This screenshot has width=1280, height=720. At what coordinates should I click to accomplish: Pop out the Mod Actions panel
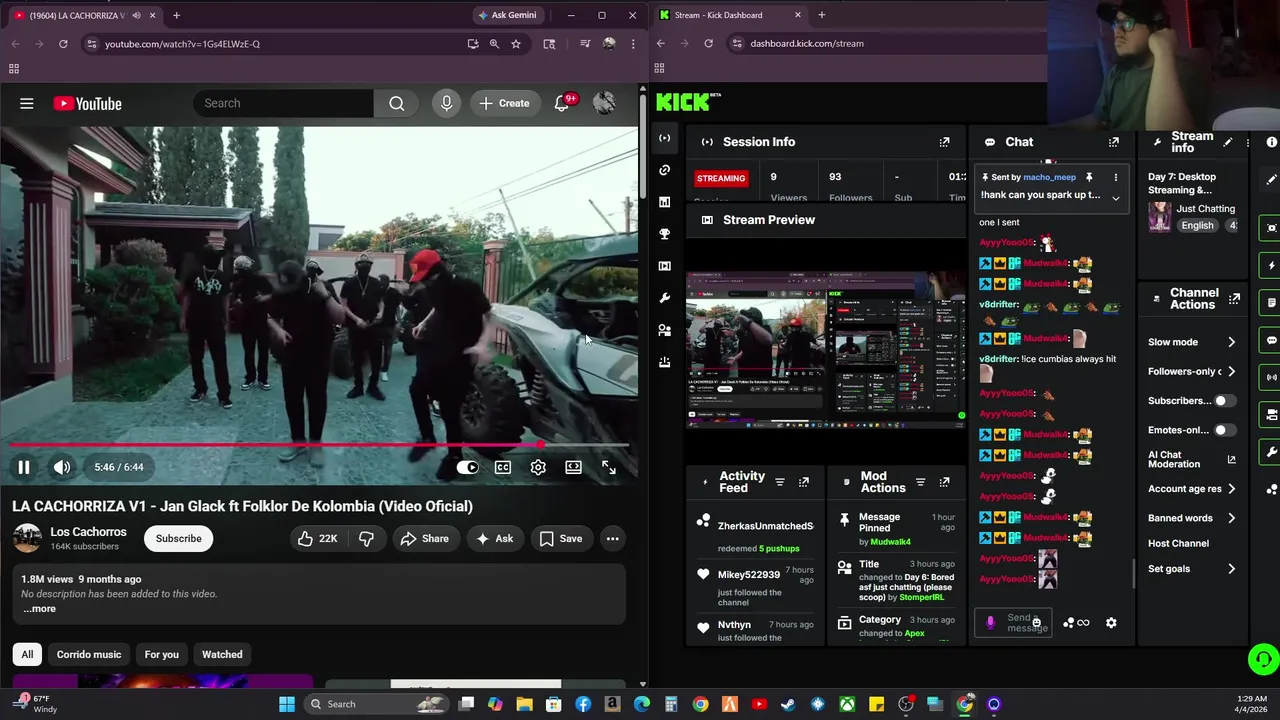coord(944,482)
